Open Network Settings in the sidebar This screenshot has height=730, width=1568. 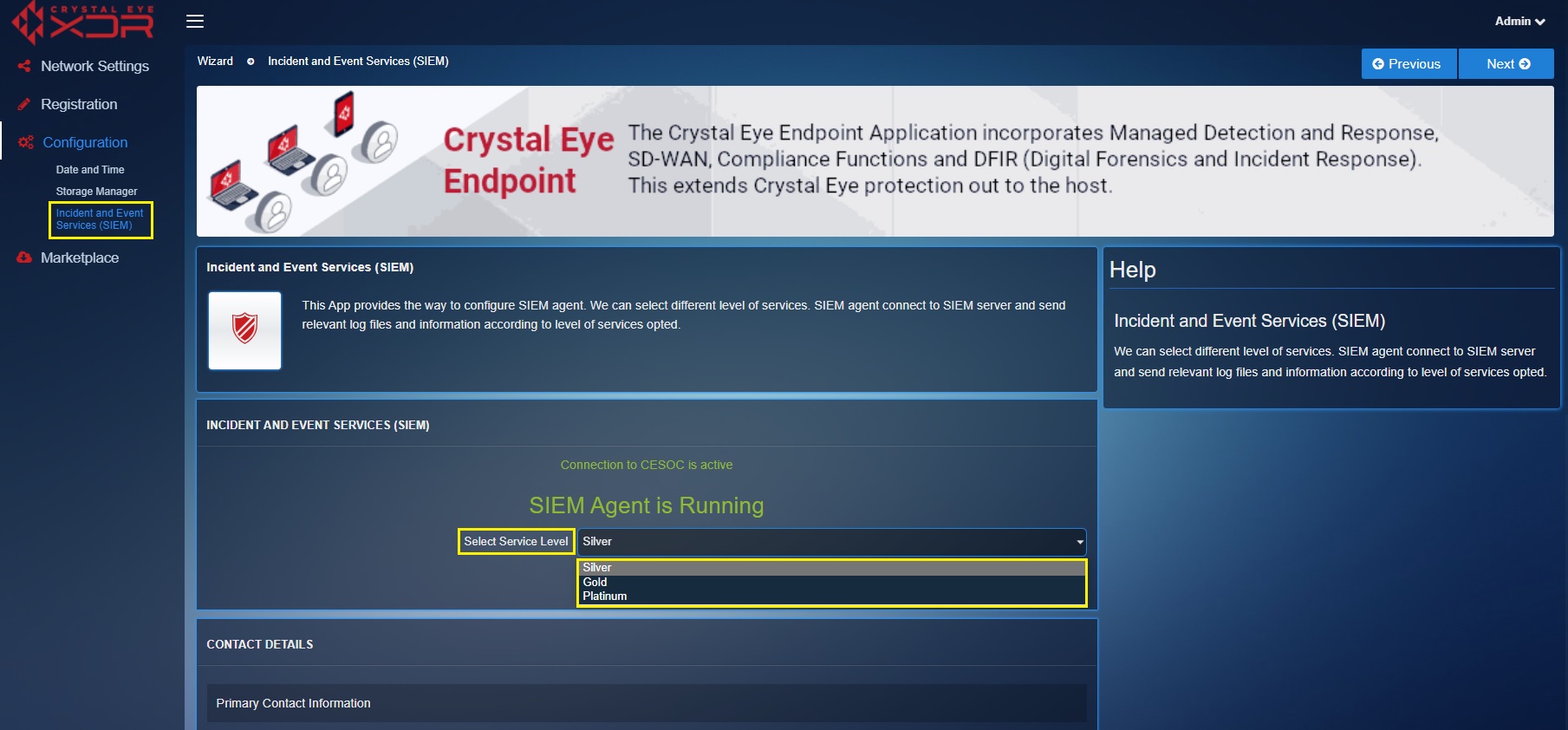tap(94, 66)
